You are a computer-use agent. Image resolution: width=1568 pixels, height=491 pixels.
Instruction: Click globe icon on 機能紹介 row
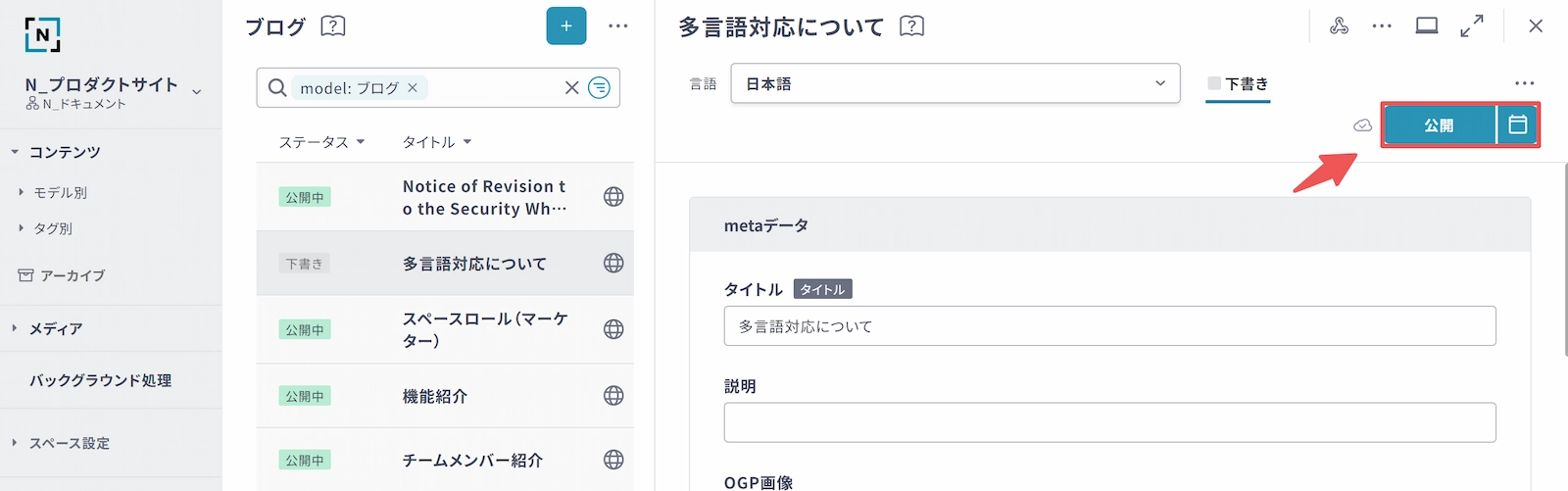613,396
